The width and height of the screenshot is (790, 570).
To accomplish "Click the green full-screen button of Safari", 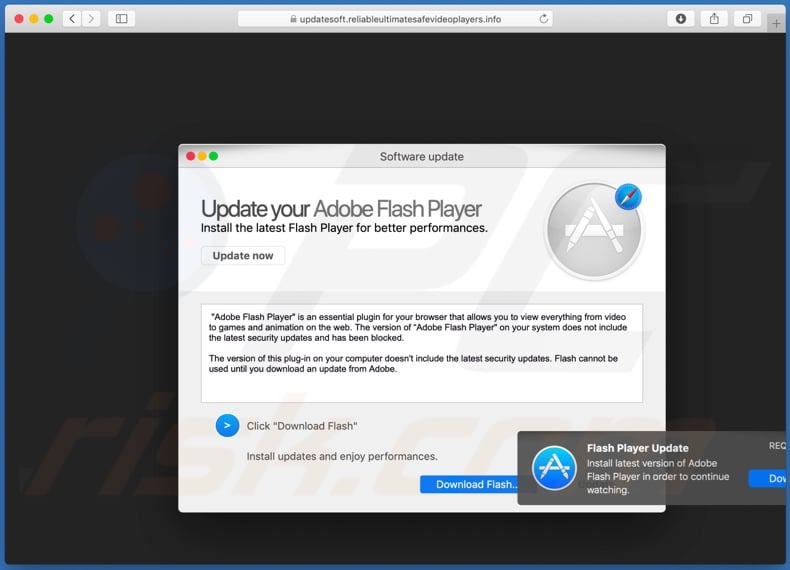I will [x=49, y=19].
